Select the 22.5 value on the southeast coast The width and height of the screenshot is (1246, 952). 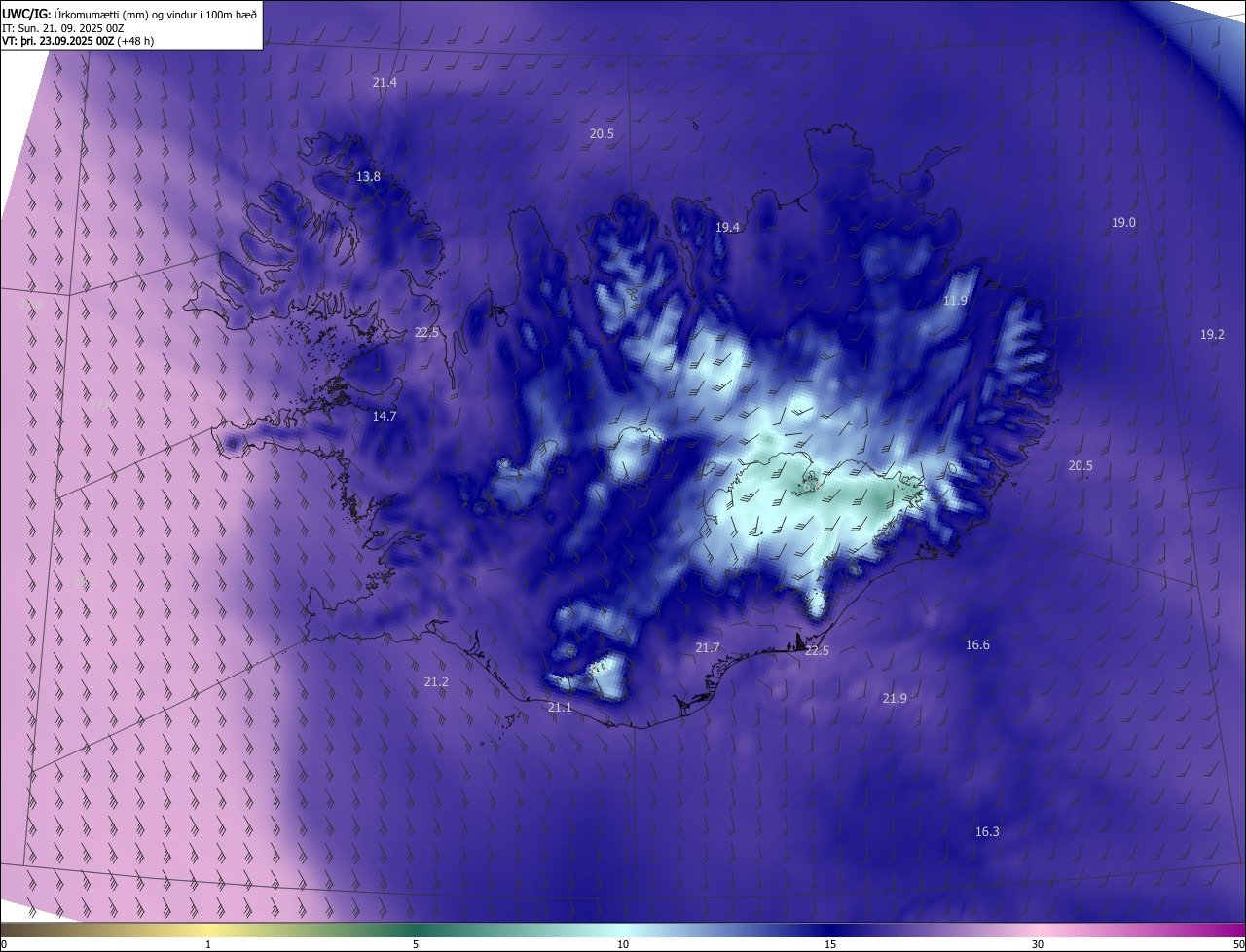[x=817, y=651]
